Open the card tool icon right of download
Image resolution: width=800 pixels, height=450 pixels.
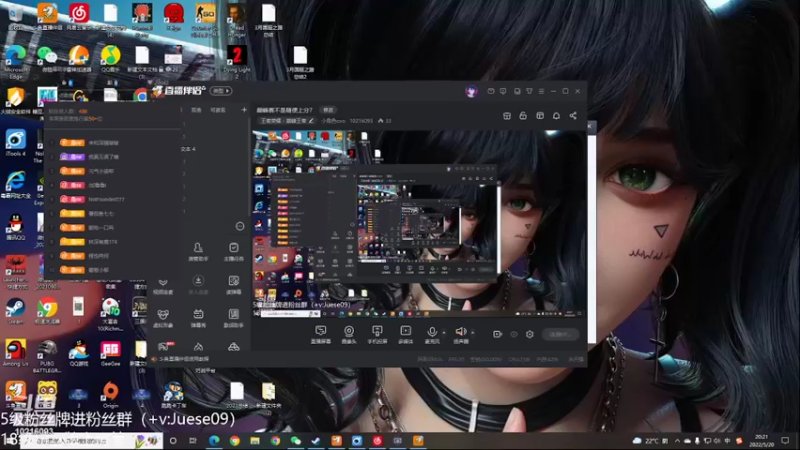pyautogui.click(x=234, y=285)
